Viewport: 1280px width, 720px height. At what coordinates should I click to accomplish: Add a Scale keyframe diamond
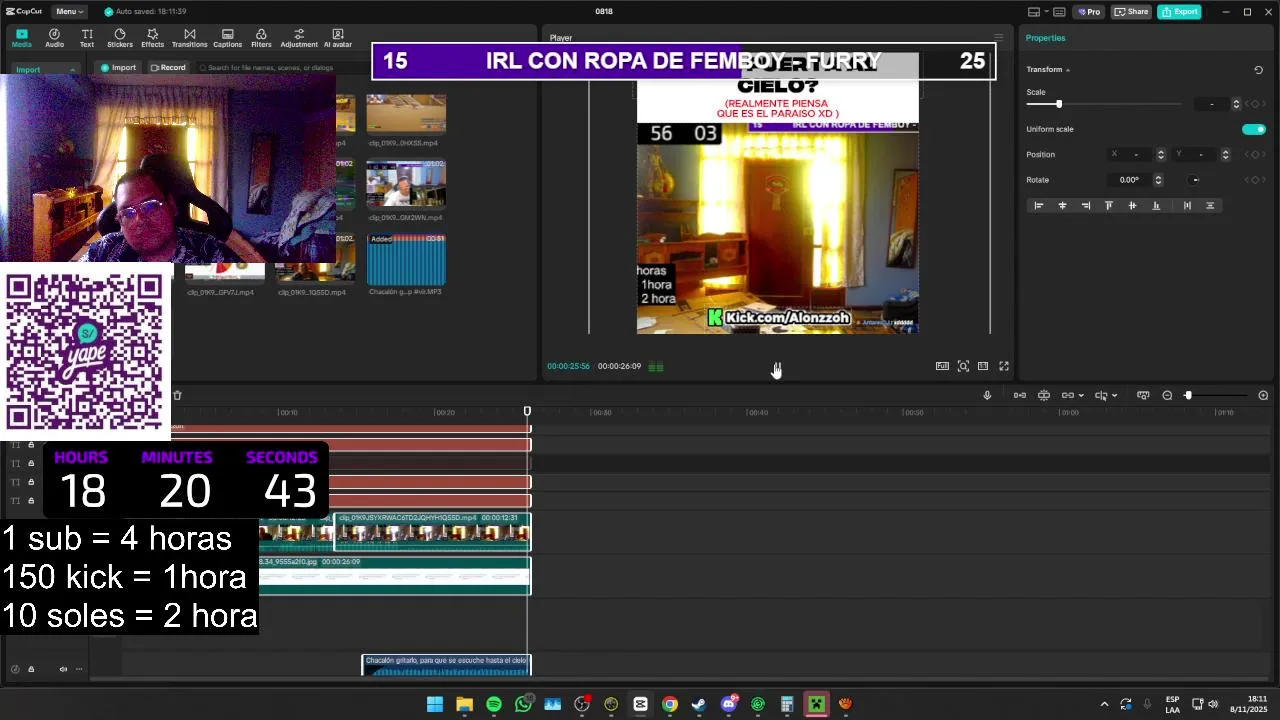coord(1255,104)
